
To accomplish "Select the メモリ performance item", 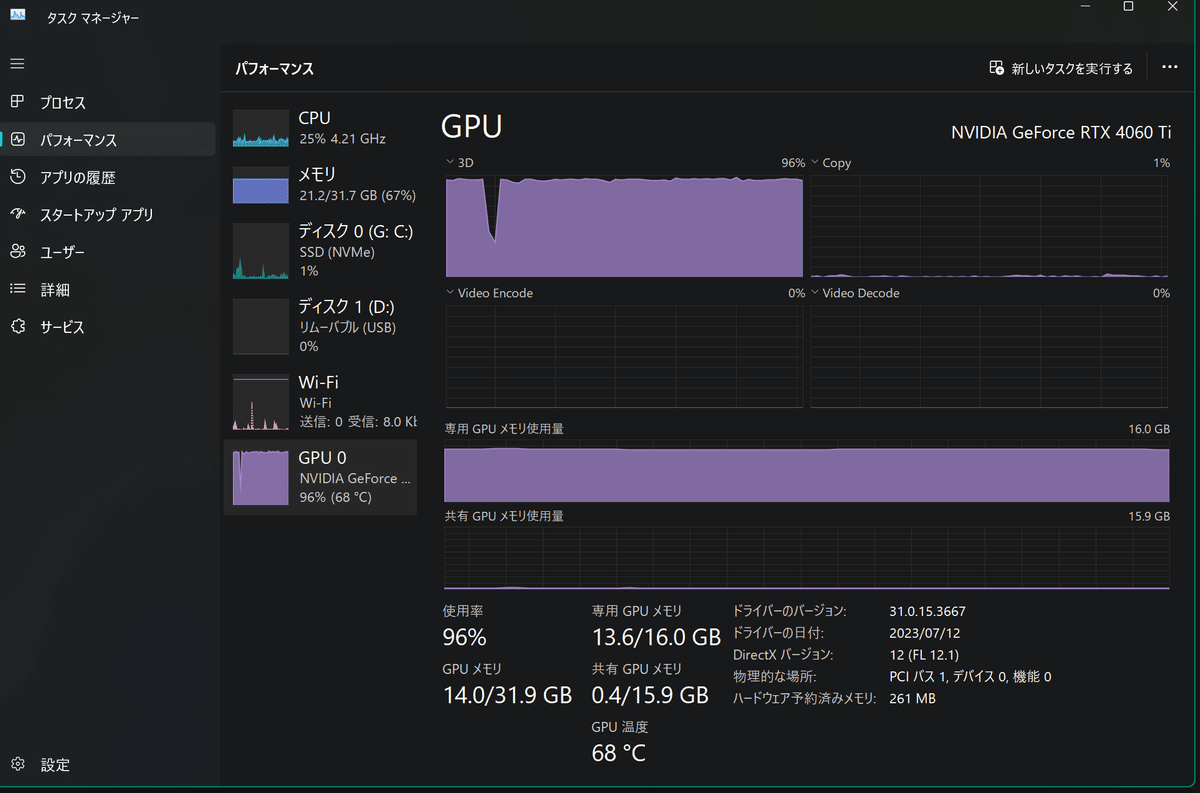I will coord(320,184).
